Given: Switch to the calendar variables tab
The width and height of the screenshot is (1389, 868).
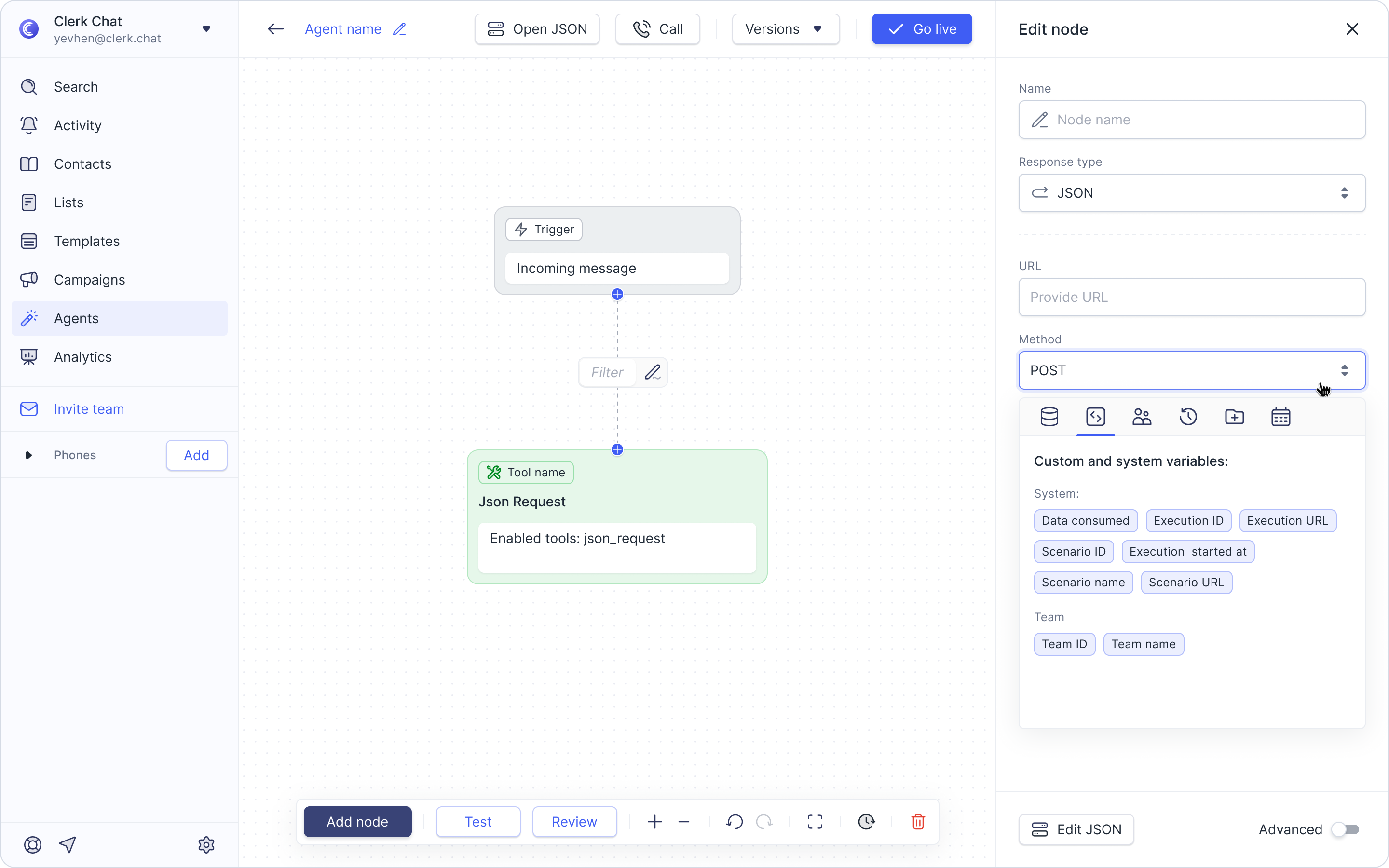Looking at the screenshot, I should (x=1280, y=417).
